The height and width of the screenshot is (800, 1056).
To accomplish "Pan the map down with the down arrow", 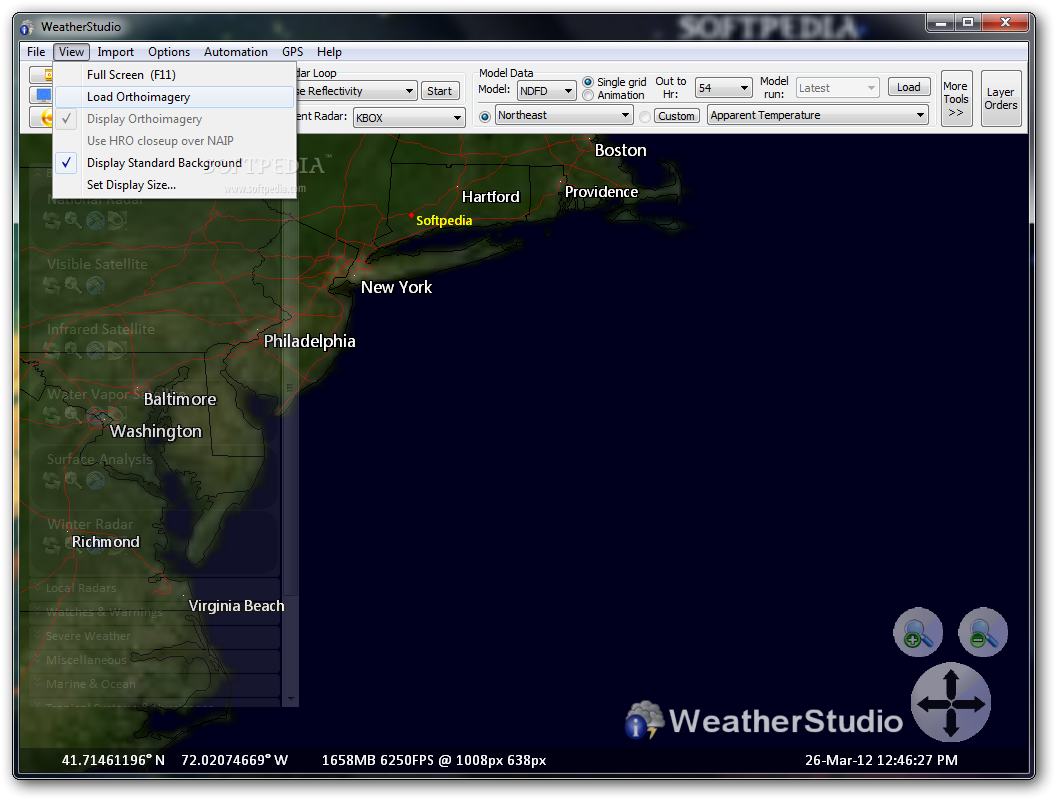I will pos(950,726).
